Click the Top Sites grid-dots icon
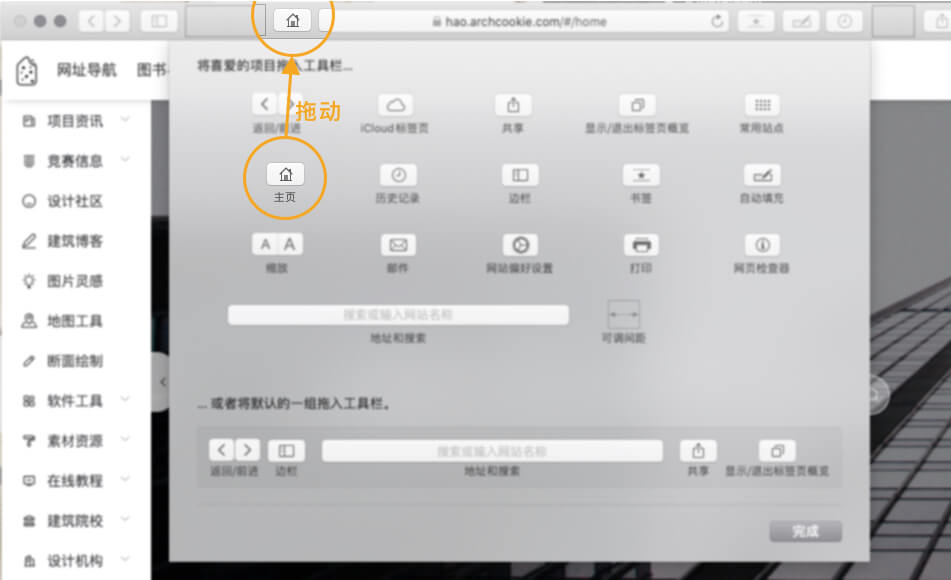Screen dimensions: 951x580 click(x=762, y=106)
